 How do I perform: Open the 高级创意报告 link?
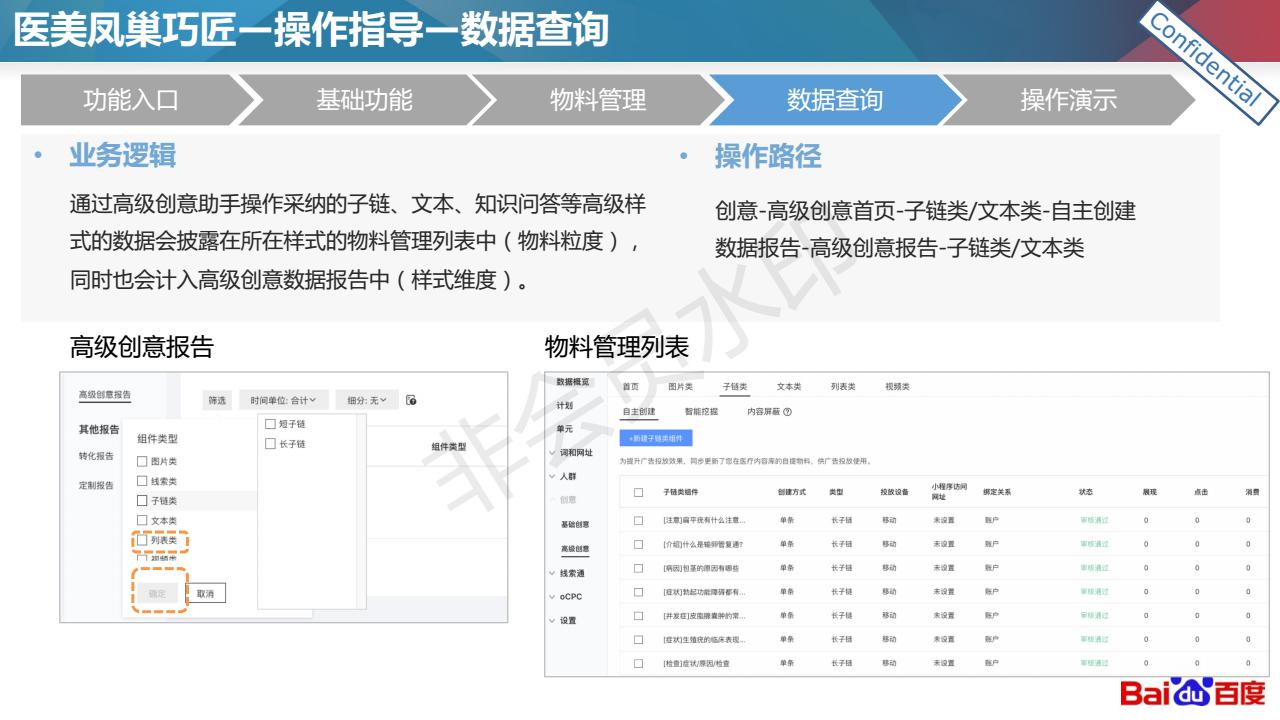(105, 395)
